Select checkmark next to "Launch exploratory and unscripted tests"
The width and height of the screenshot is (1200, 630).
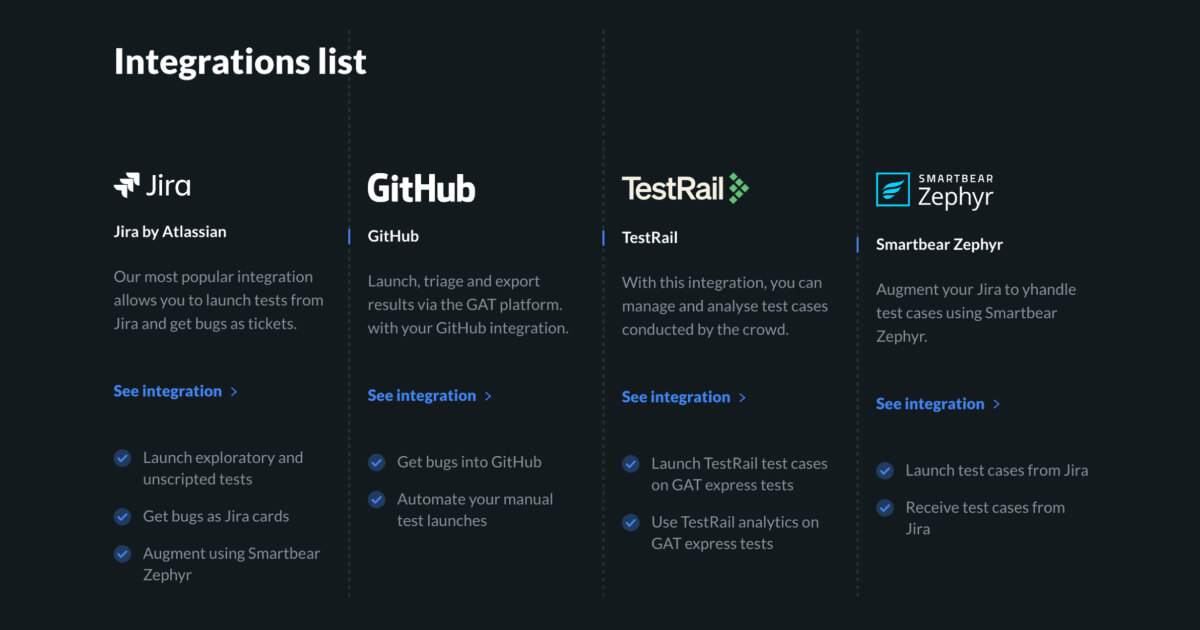pos(122,458)
